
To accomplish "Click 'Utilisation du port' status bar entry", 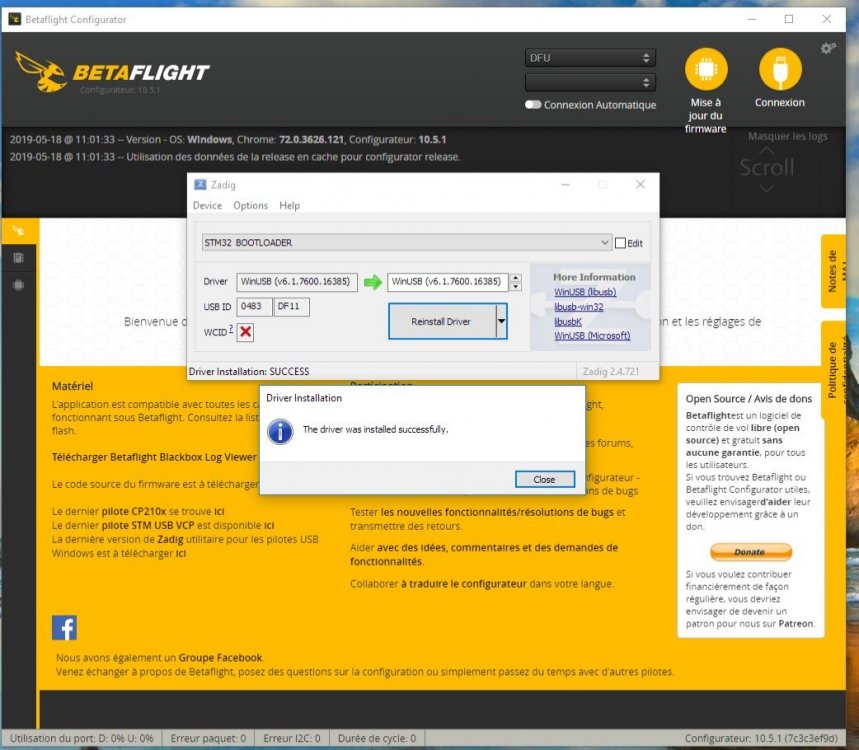I will (82, 738).
